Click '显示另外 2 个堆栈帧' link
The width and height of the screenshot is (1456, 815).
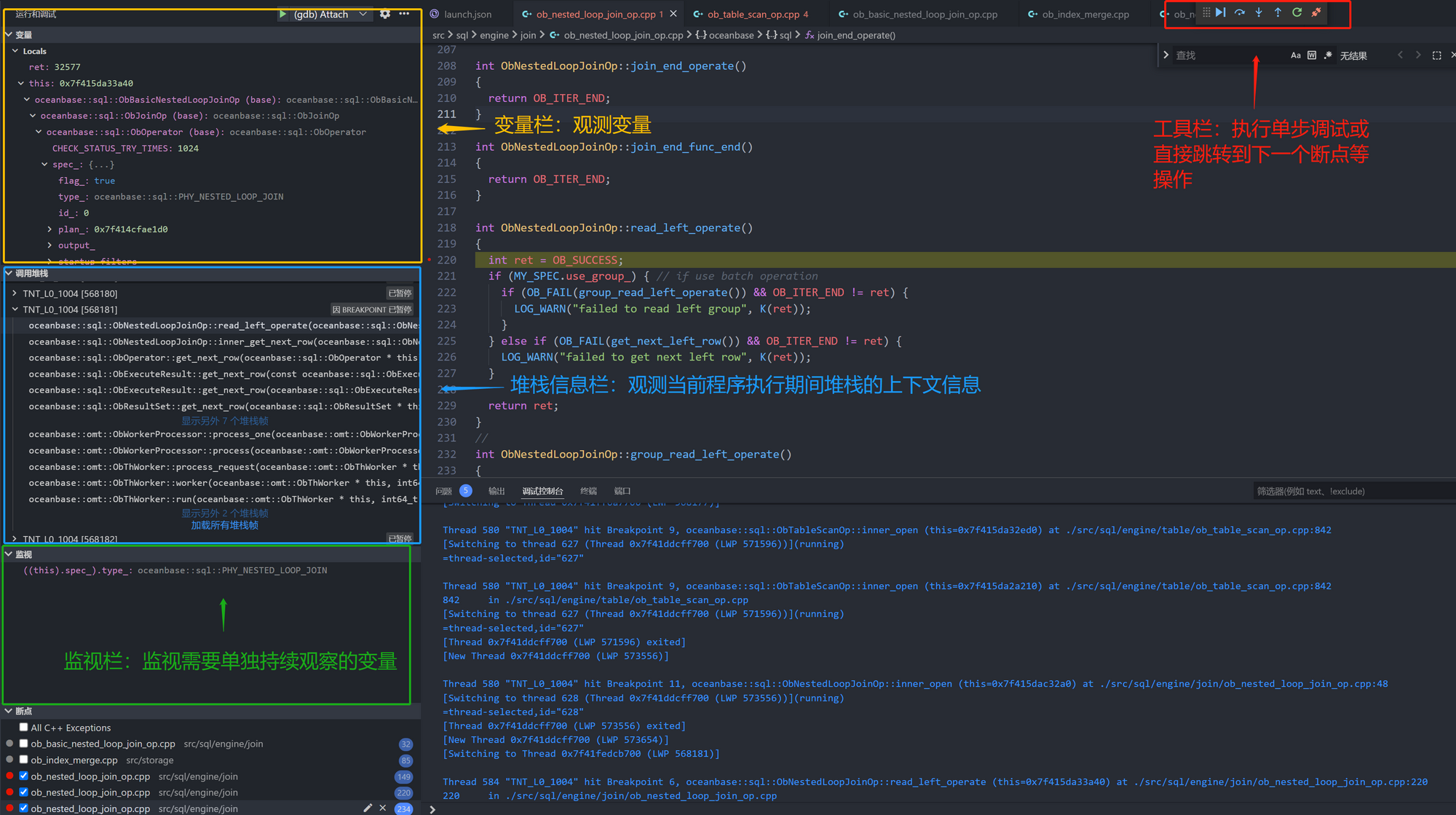point(225,513)
